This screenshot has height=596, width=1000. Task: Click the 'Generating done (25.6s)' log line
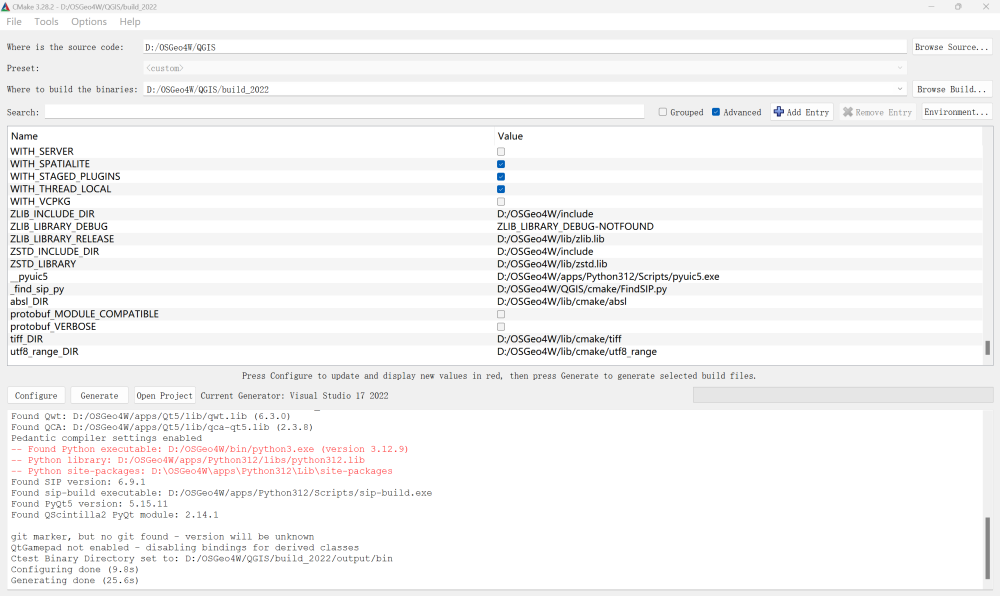click(x=75, y=581)
